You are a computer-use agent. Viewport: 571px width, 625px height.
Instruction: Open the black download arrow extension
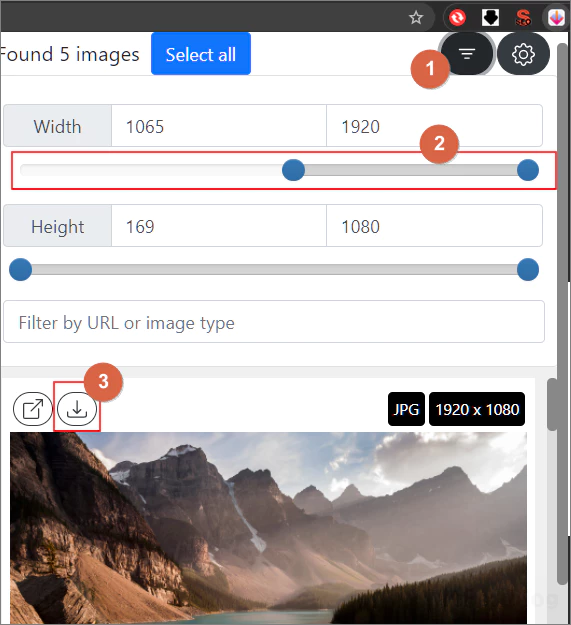click(491, 18)
